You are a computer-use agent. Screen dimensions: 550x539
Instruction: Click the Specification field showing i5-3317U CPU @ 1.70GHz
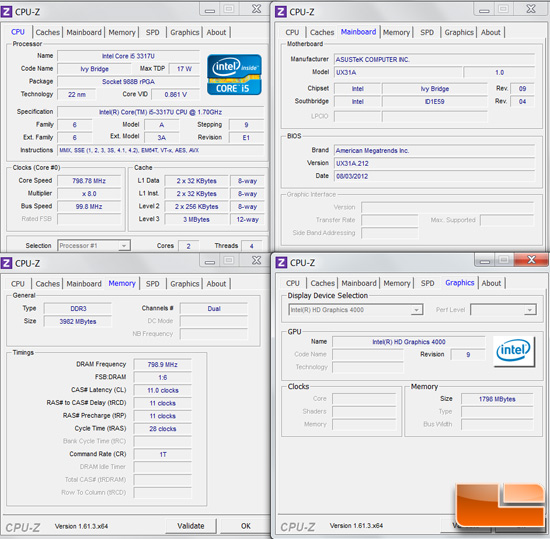point(160,112)
